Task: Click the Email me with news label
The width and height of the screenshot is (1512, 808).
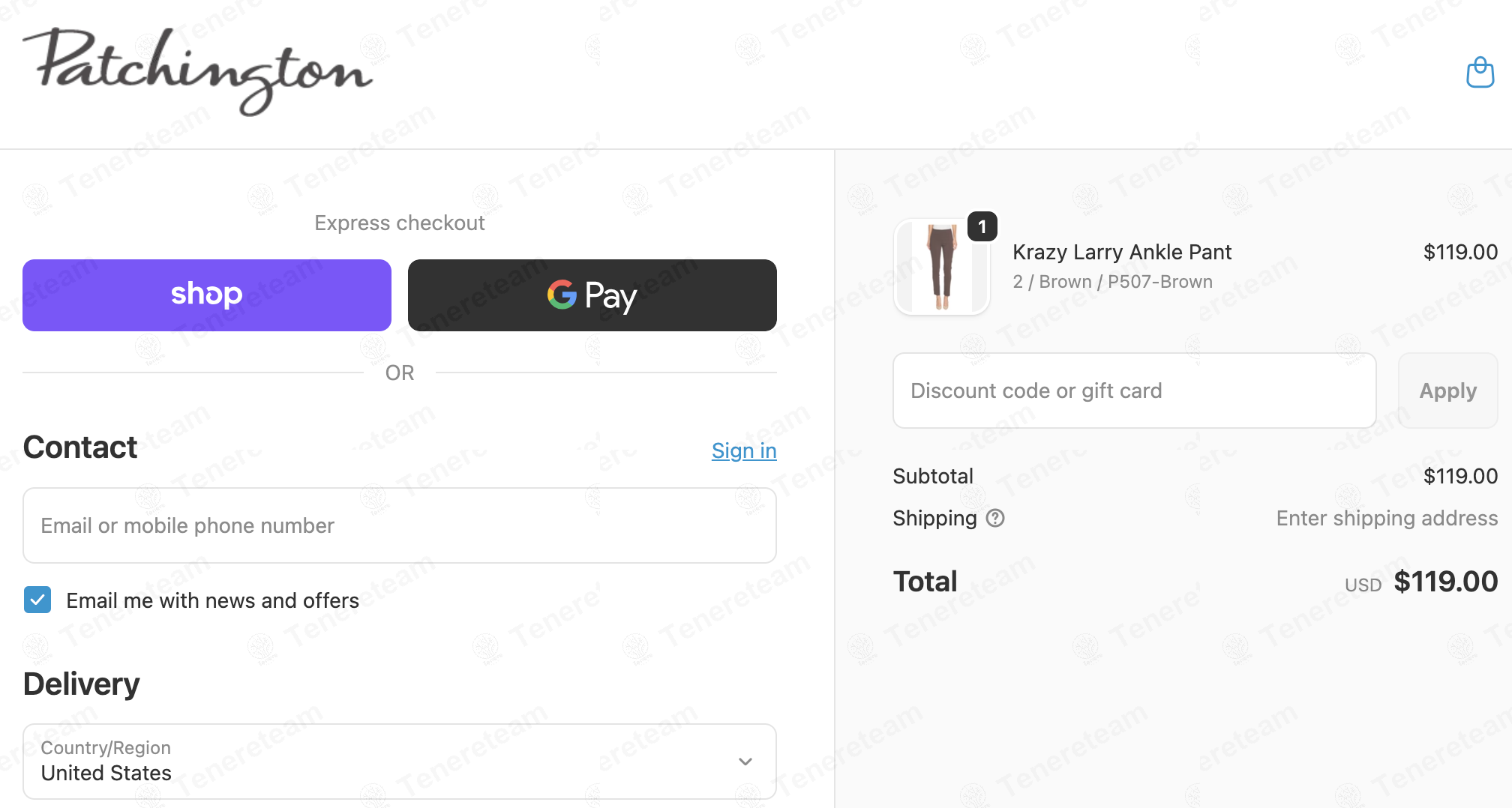Action: tap(212, 600)
